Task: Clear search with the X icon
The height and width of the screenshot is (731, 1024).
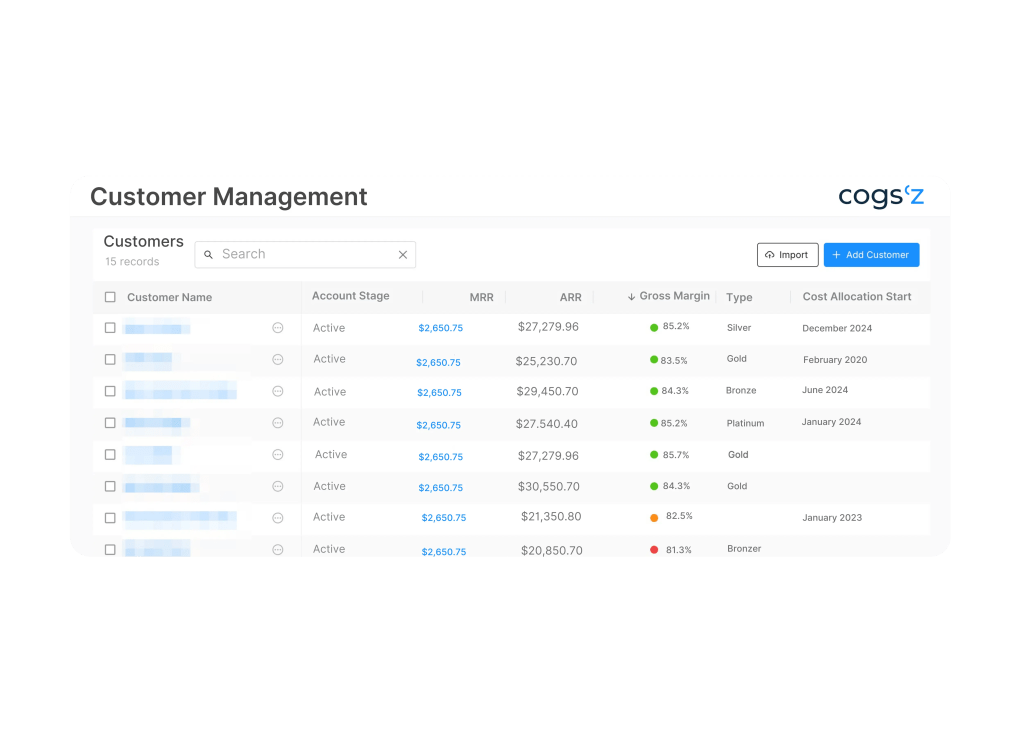Action: coord(403,255)
